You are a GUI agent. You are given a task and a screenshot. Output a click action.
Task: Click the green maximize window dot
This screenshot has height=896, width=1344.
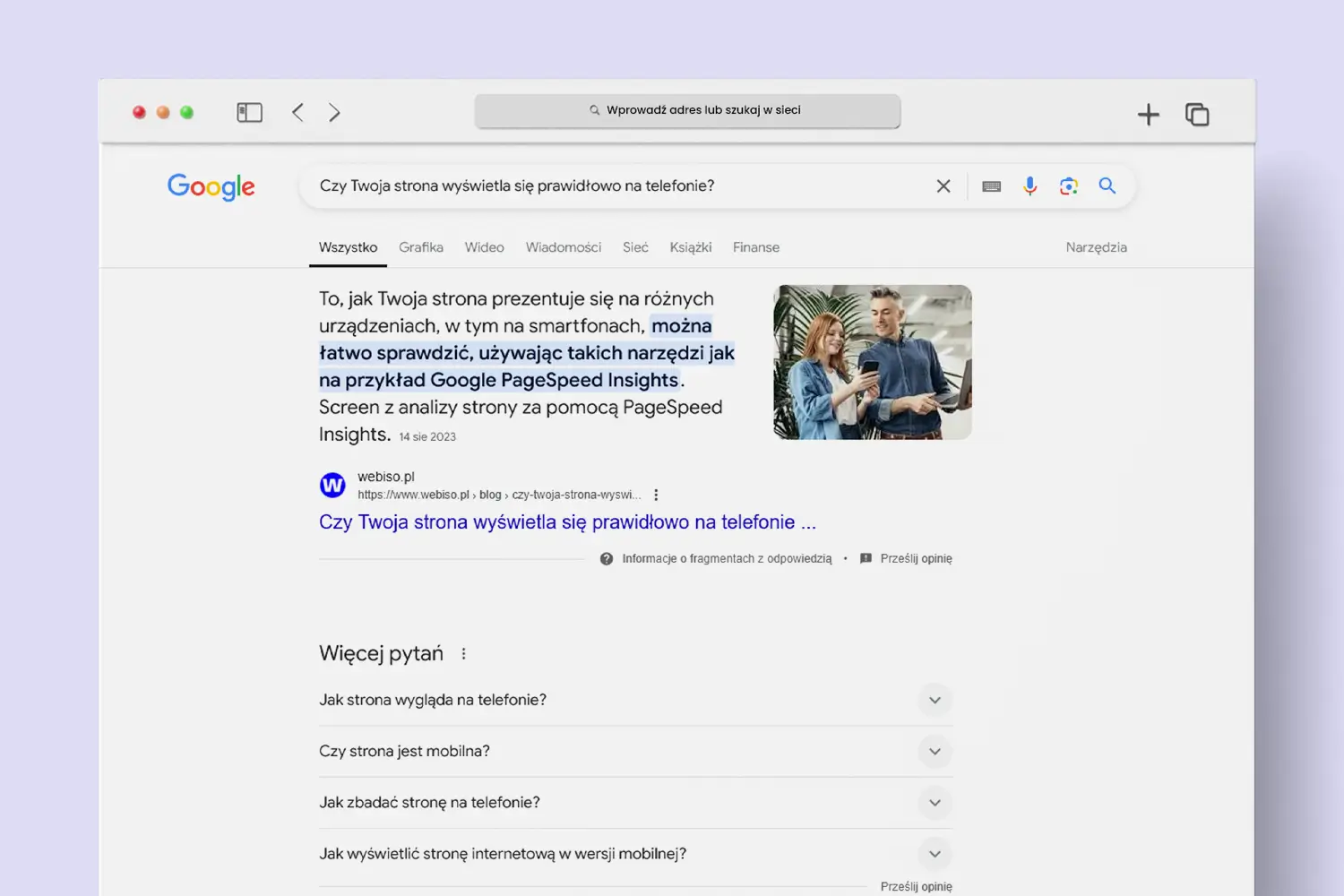pyautogui.click(x=186, y=112)
